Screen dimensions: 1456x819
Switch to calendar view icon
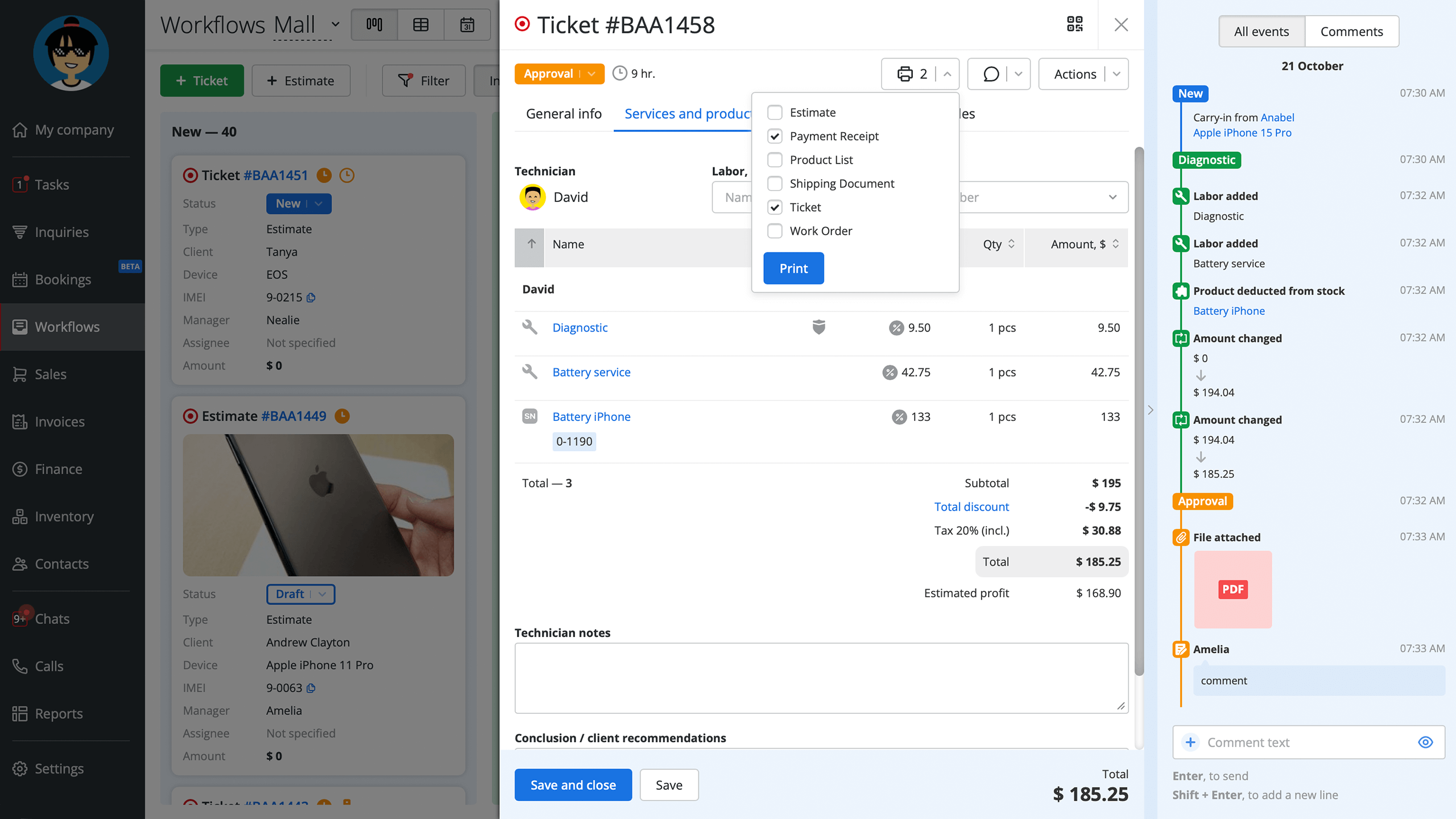467,24
